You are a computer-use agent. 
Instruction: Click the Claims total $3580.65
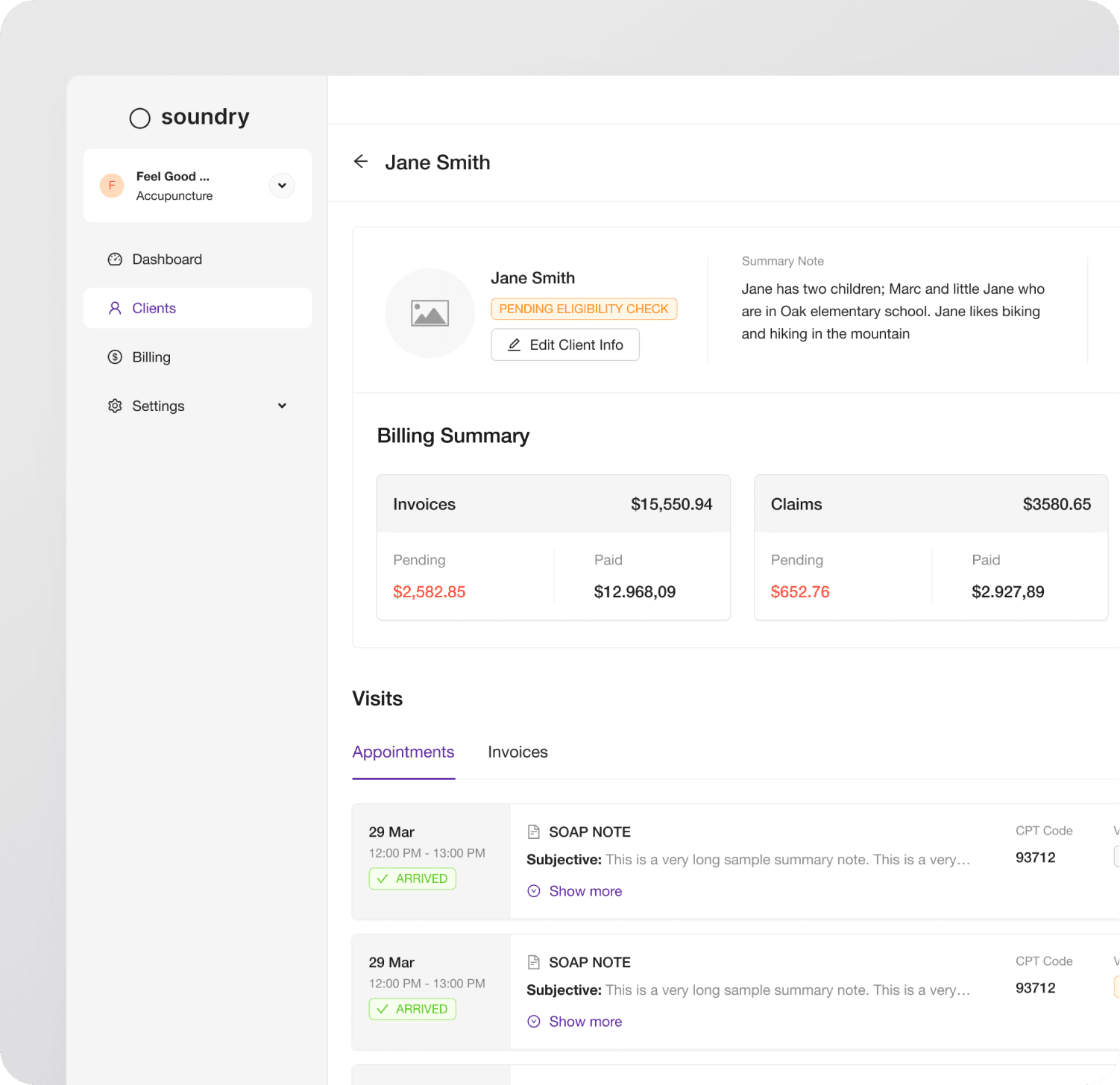coord(1057,504)
